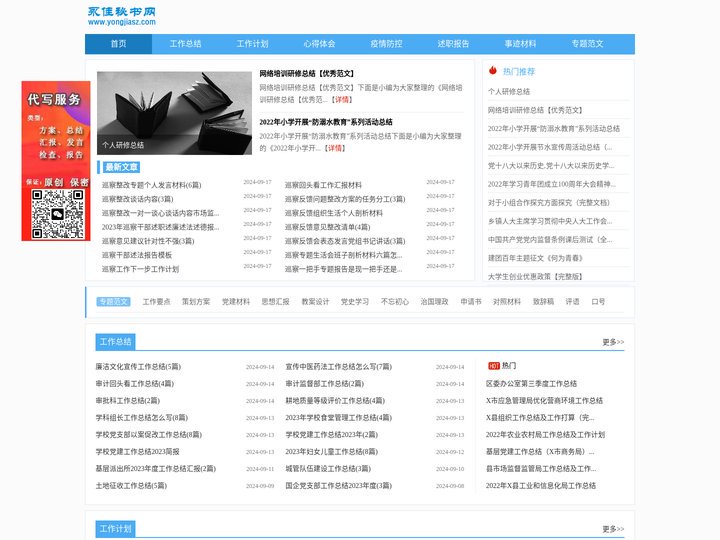Click 详情 link under 网络培训研修总结 summary
This screenshot has width=720, height=540.
tap(342, 100)
